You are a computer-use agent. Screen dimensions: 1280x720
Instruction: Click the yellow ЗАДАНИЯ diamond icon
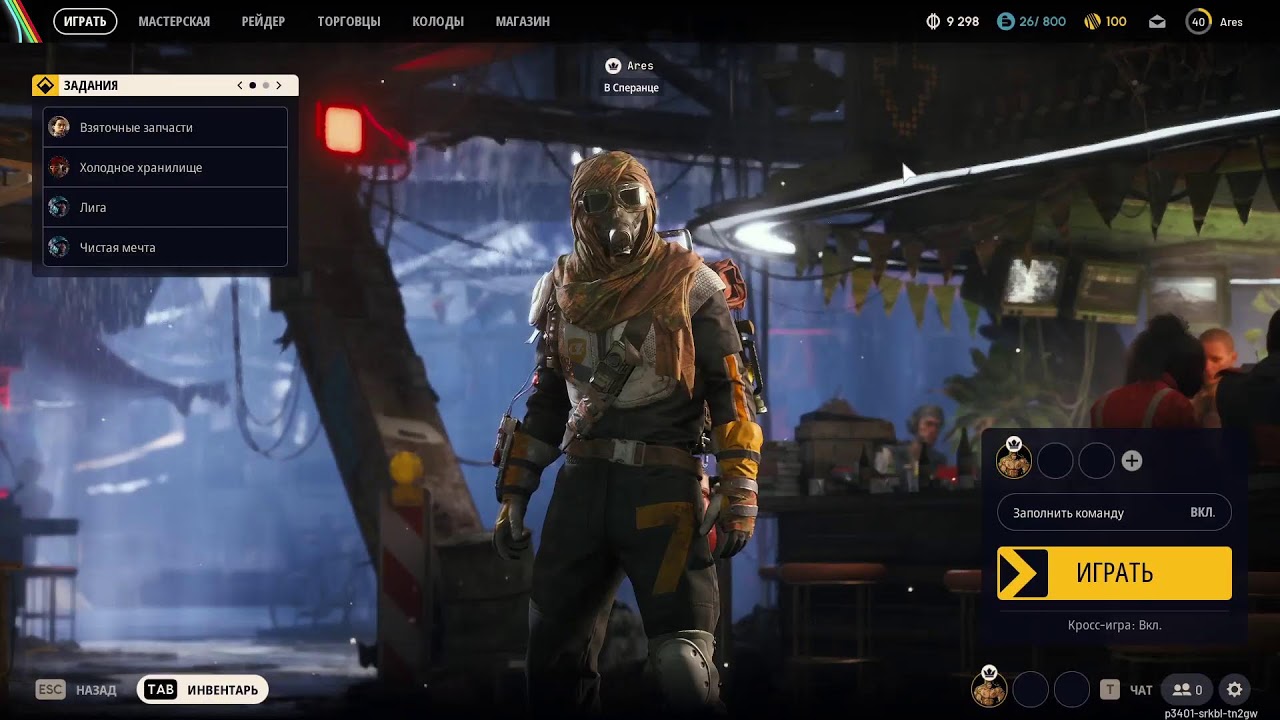click(45, 85)
